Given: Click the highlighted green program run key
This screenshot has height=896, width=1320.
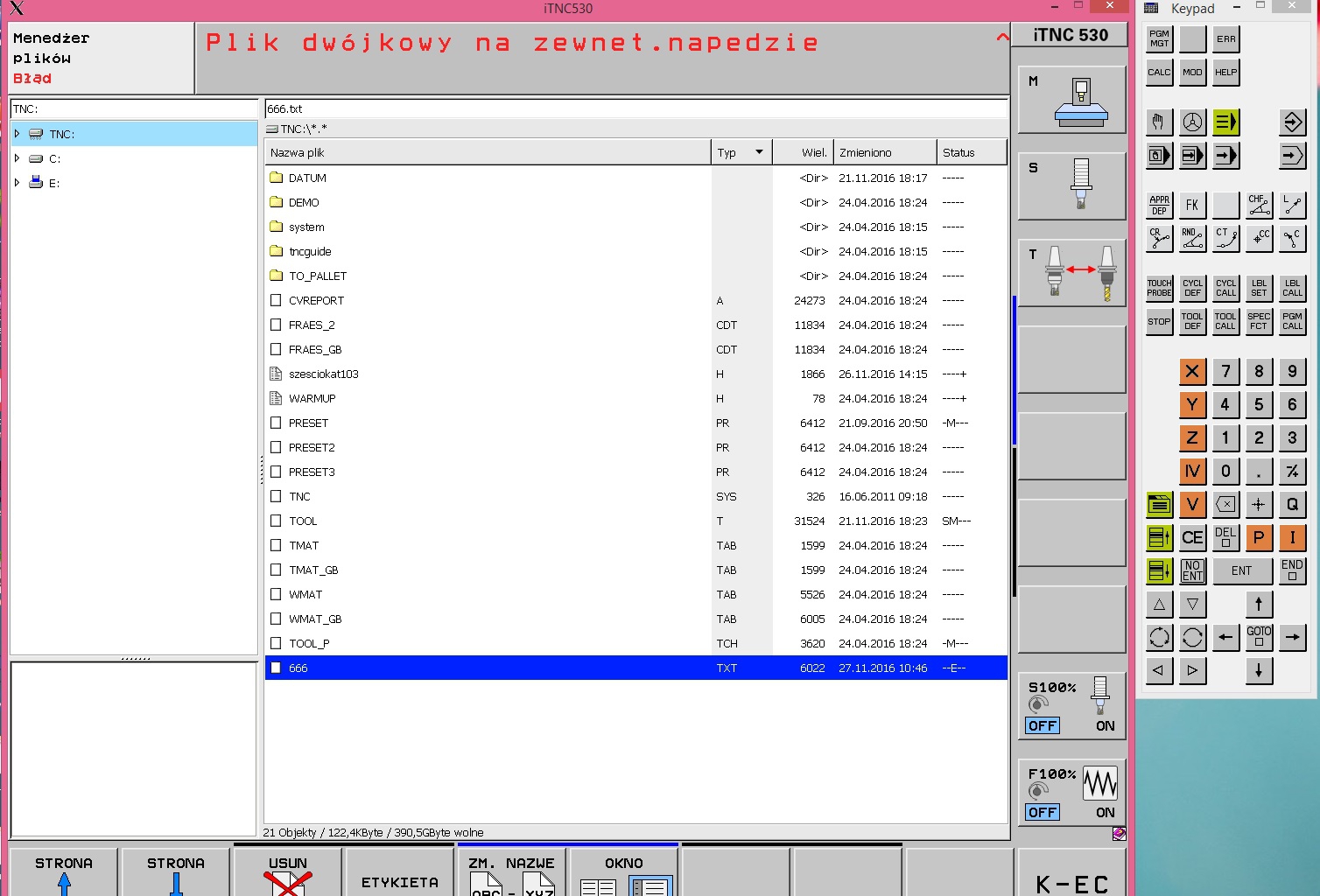Looking at the screenshot, I should pos(1225,122).
